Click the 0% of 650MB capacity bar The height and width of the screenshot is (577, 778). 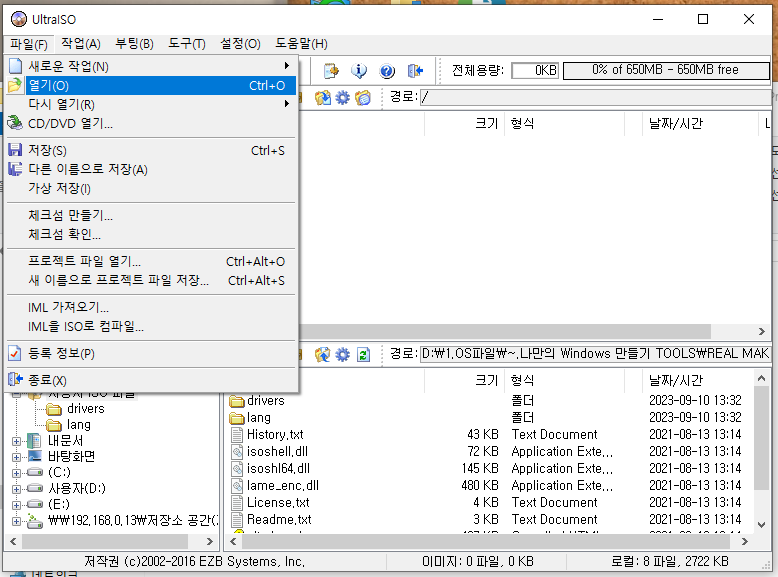pyautogui.click(x=666, y=70)
